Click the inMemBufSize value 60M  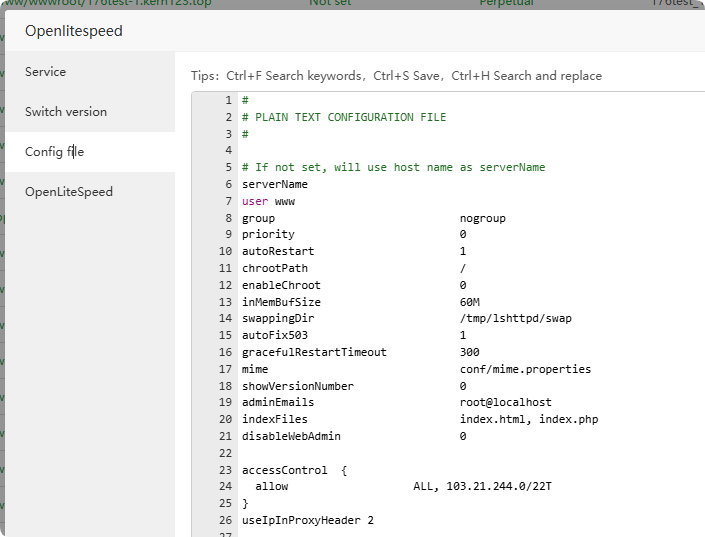tap(470, 302)
